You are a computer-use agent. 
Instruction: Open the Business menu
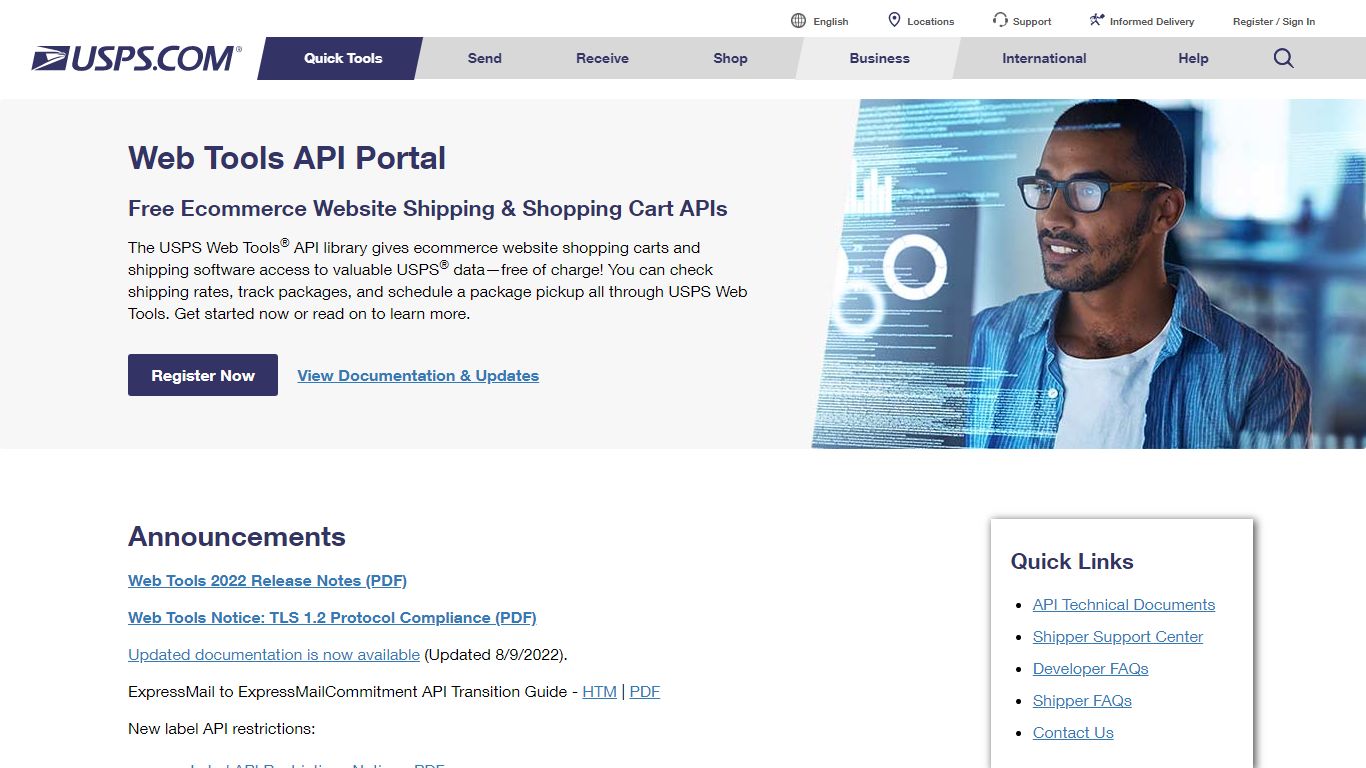(x=880, y=58)
